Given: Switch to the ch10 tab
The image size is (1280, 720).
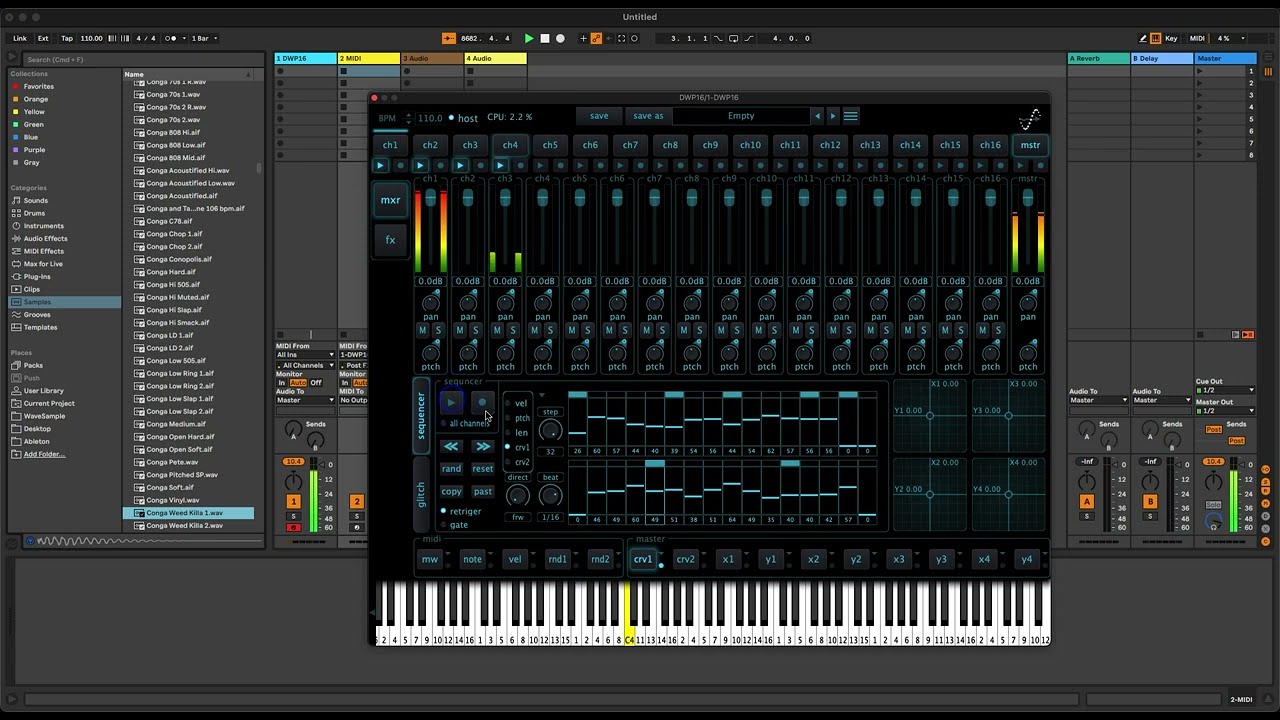Looking at the screenshot, I should click(750, 145).
